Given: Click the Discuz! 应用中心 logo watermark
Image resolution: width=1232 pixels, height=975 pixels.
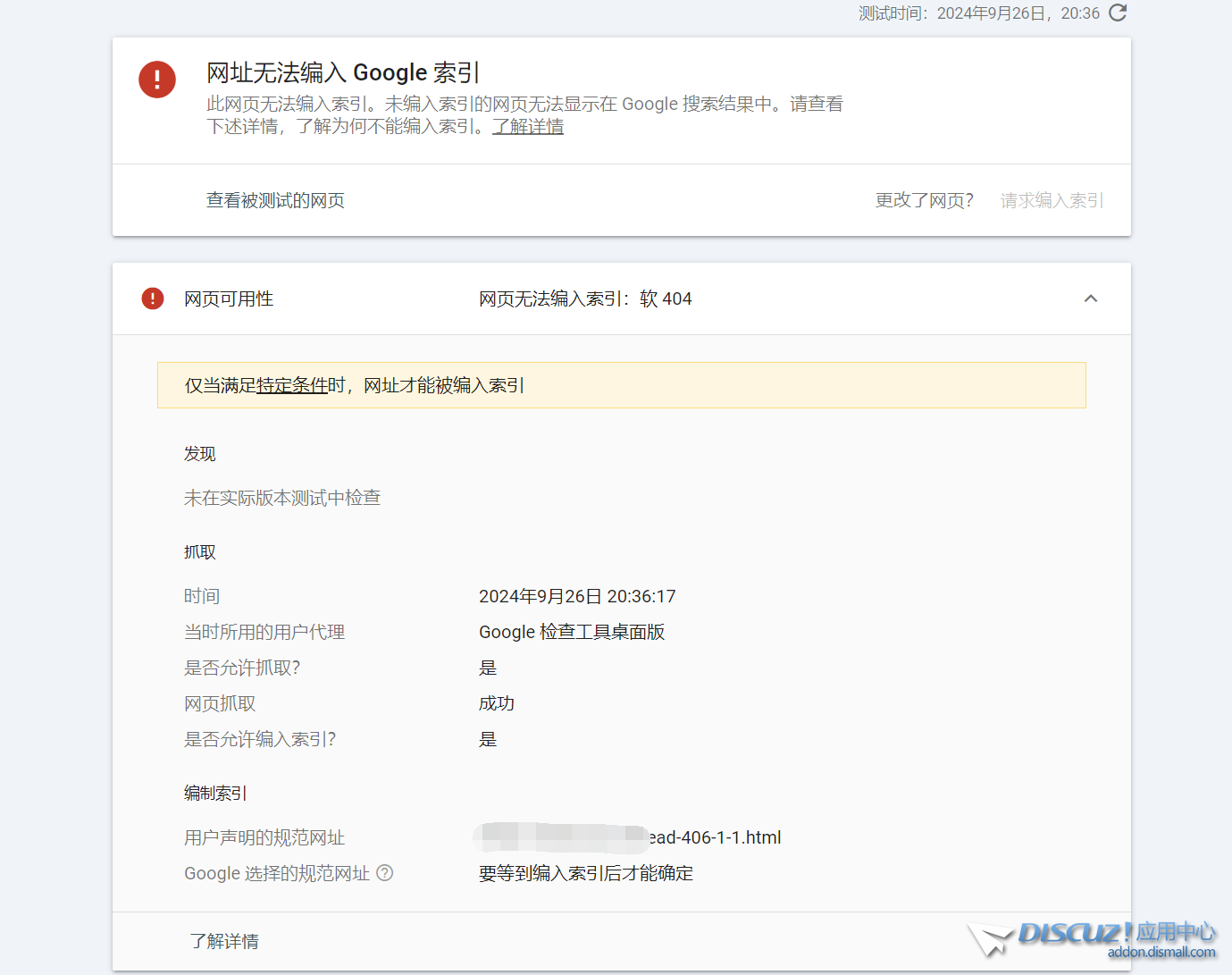Looking at the screenshot, I should tap(1116, 933).
